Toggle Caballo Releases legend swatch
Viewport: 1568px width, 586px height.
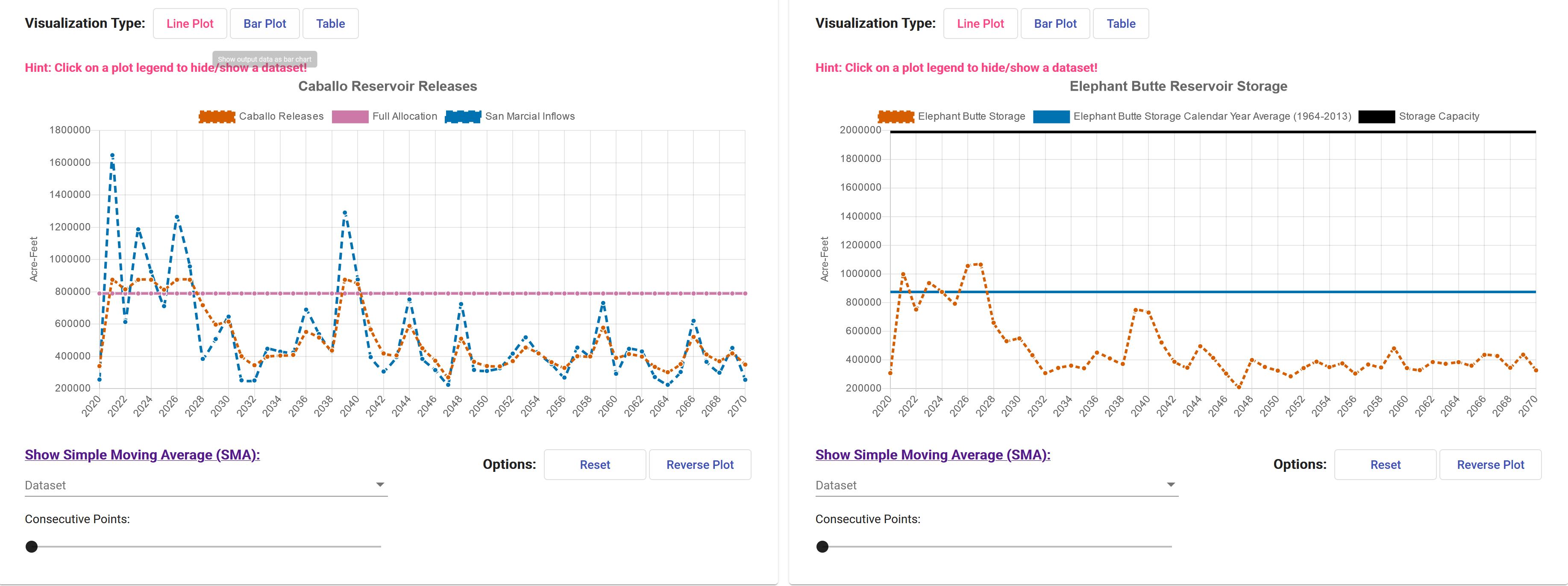pos(217,116)
